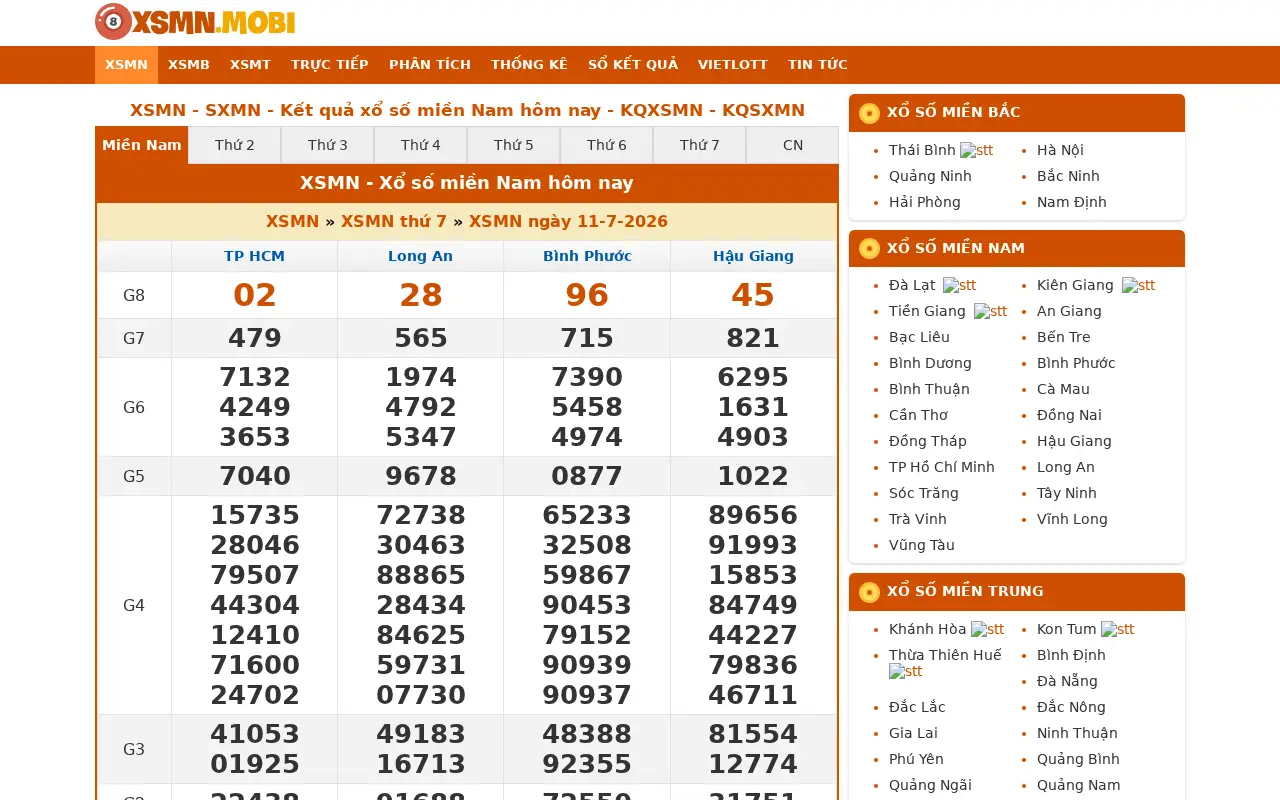Open the Cần Thơ lottery link

[918, 415]
